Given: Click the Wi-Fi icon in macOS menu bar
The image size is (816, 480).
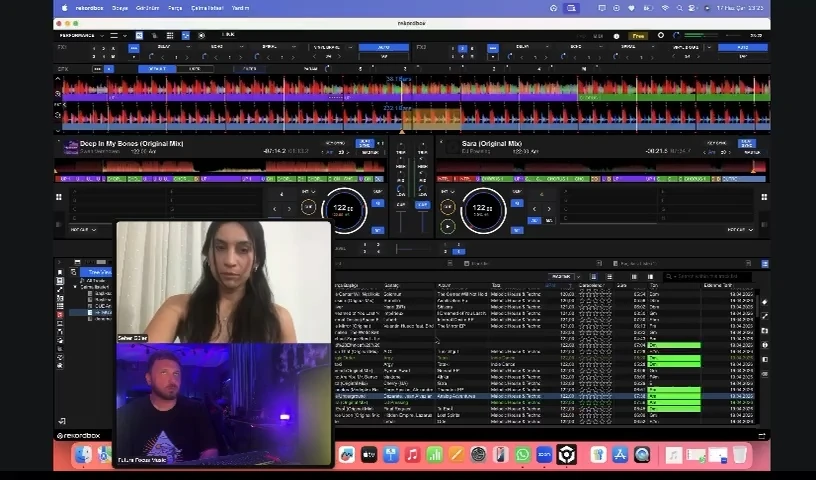Looking at the screenshot, I should coord(665,8).
